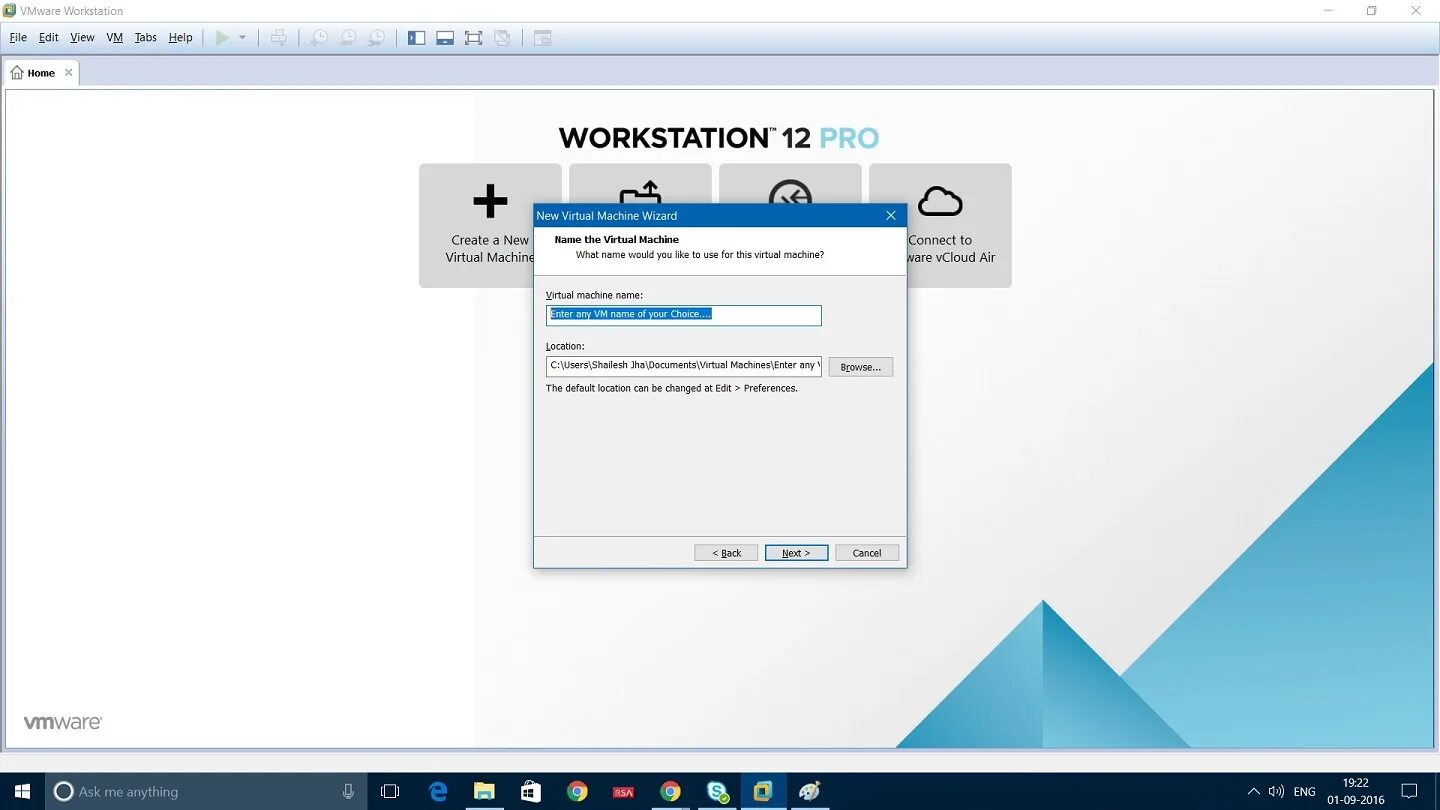Click the Location path field
The width and height of the screenshot is (1440, 810).
[684, 366]
